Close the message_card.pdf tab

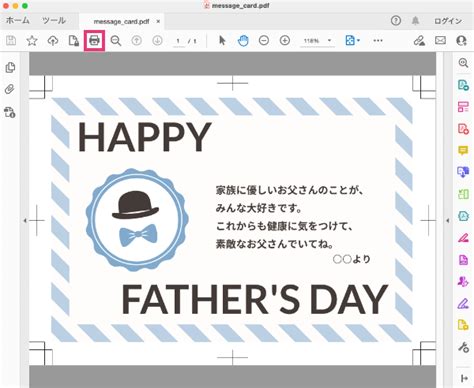(x=158, y=21)
